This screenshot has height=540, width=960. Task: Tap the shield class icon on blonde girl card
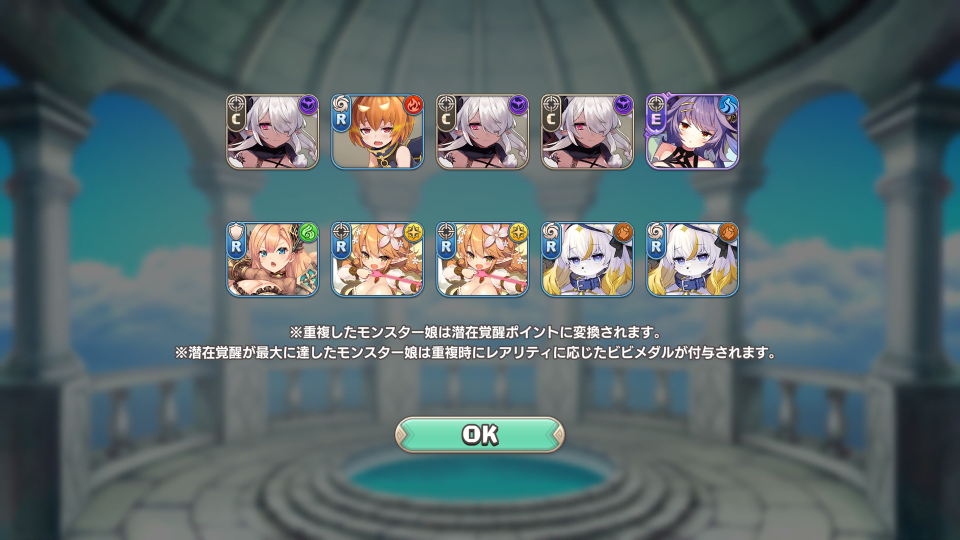(x=236, y=230)
